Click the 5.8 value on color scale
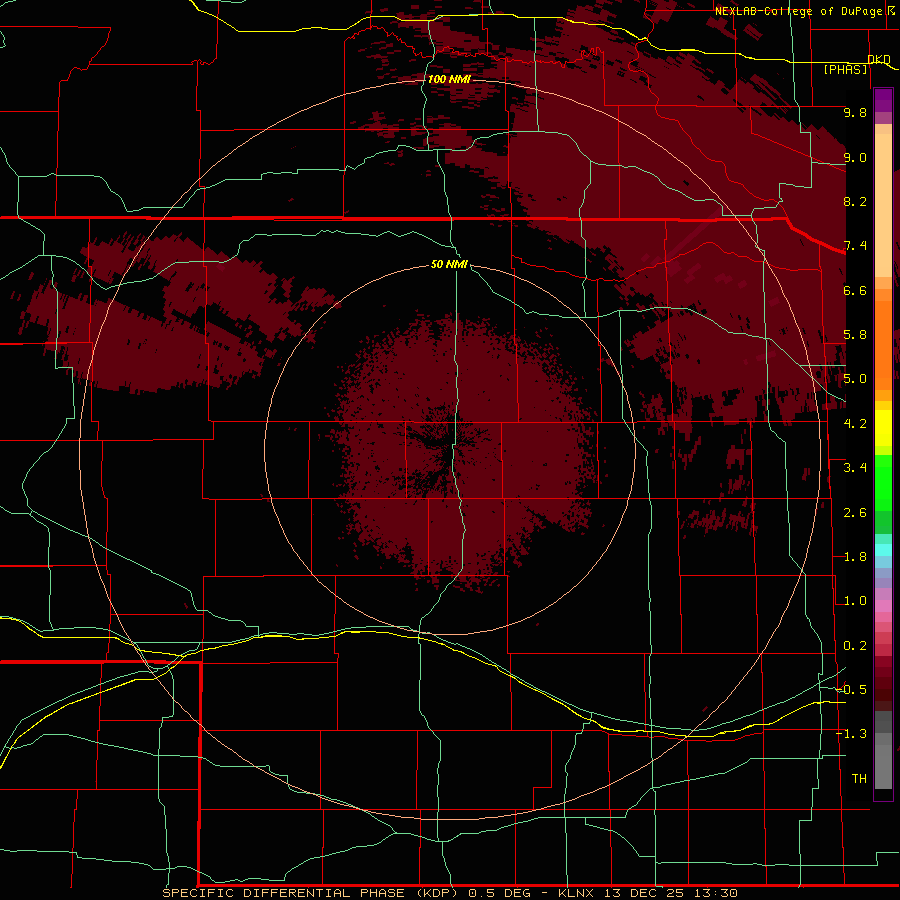Image resolution: width=900 pixels, height=900 pixels. (x=855, y=335)
